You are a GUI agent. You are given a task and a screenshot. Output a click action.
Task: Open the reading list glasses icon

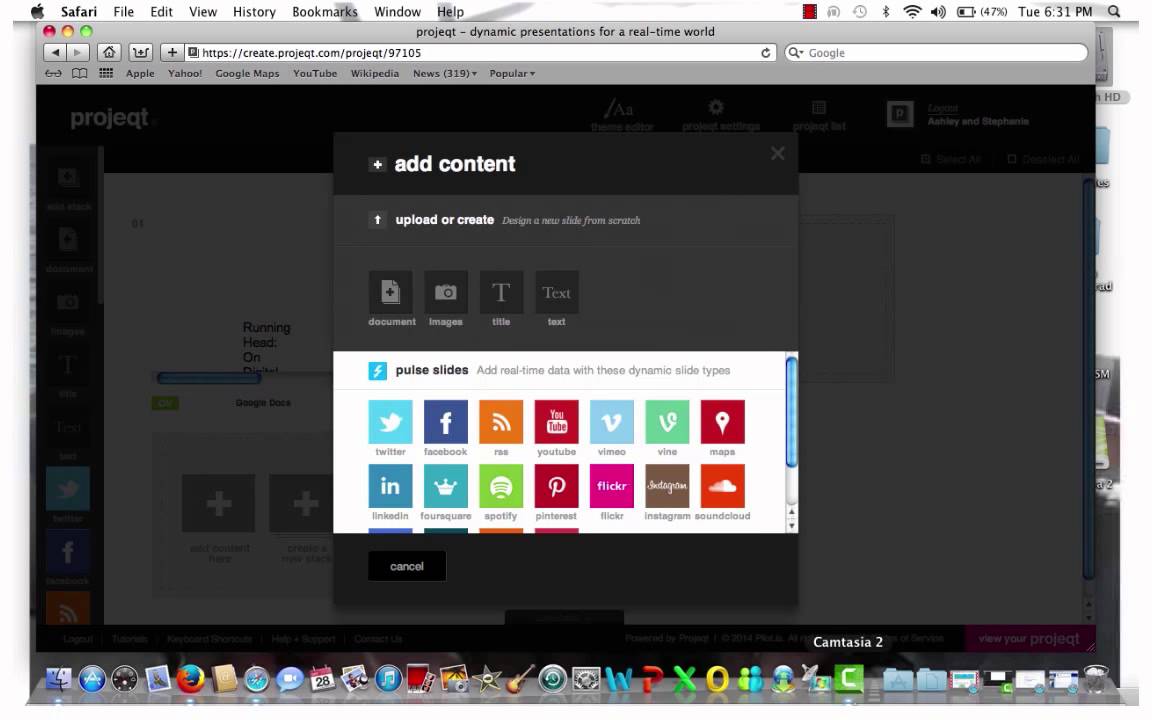(x=53, y=73)
